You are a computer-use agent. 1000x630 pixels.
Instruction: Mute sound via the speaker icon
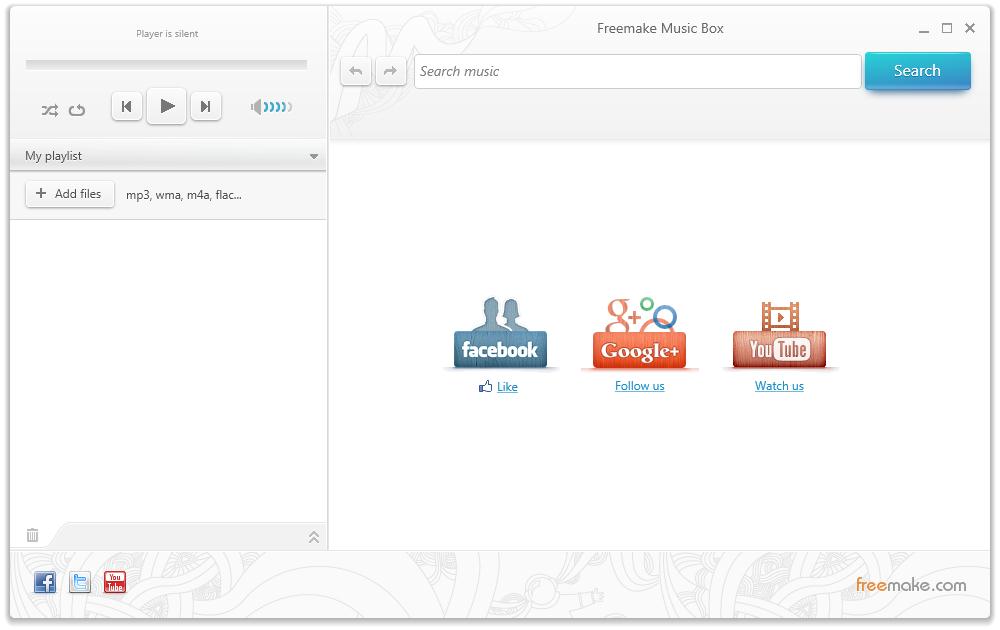(x=256, y=106)
